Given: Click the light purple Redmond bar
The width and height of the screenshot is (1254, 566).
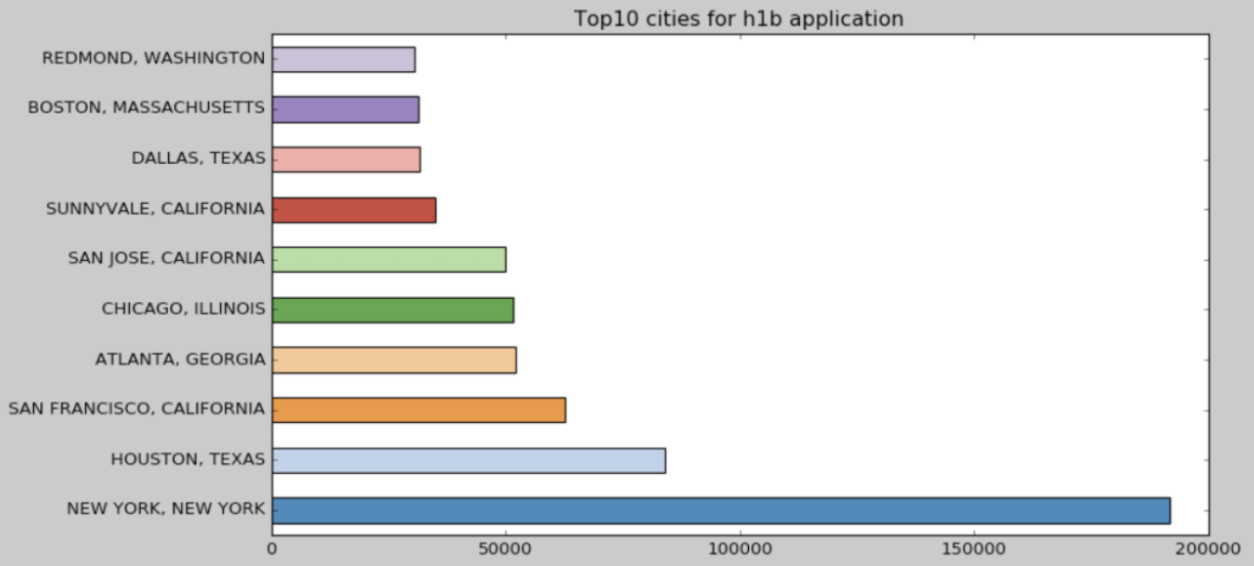Looking at the screenshot, I should tap(343, 59).
